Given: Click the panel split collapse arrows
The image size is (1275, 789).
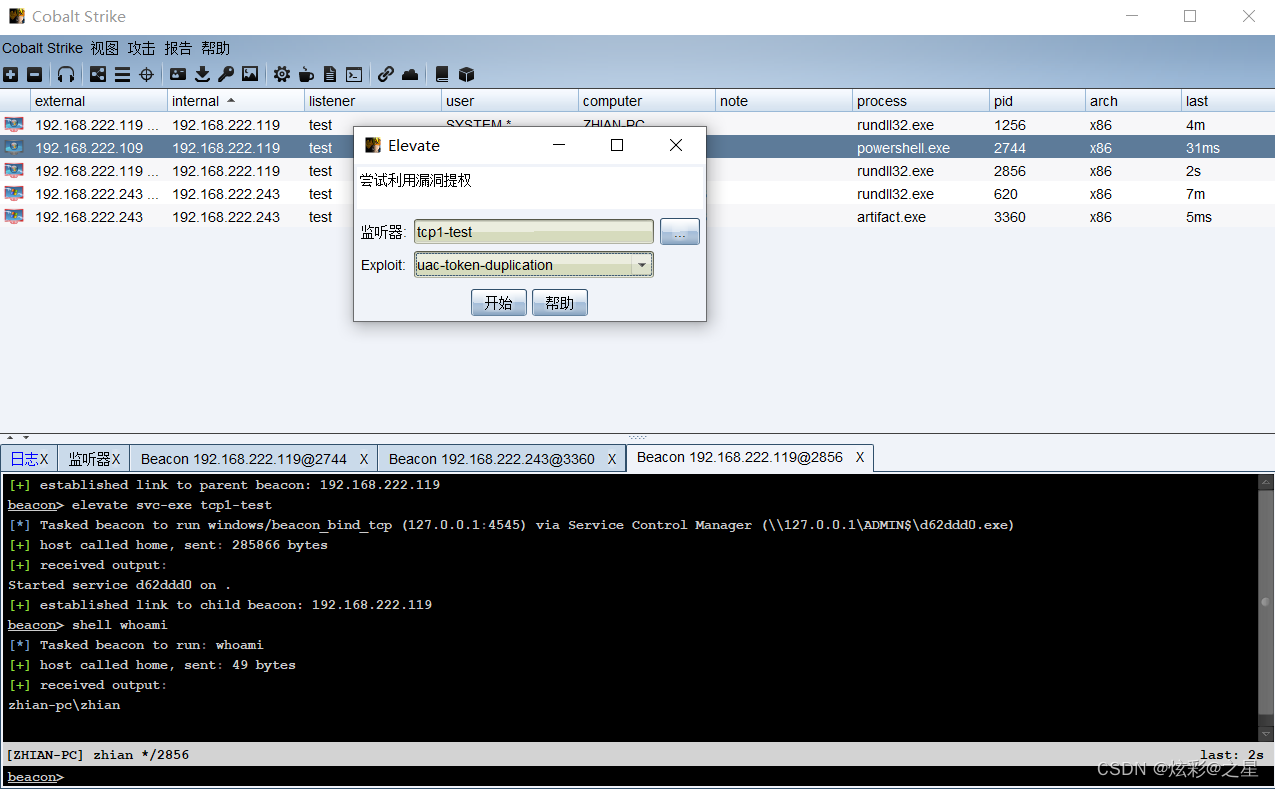Looking at the screenshot, I should click(x=16, y=437).
